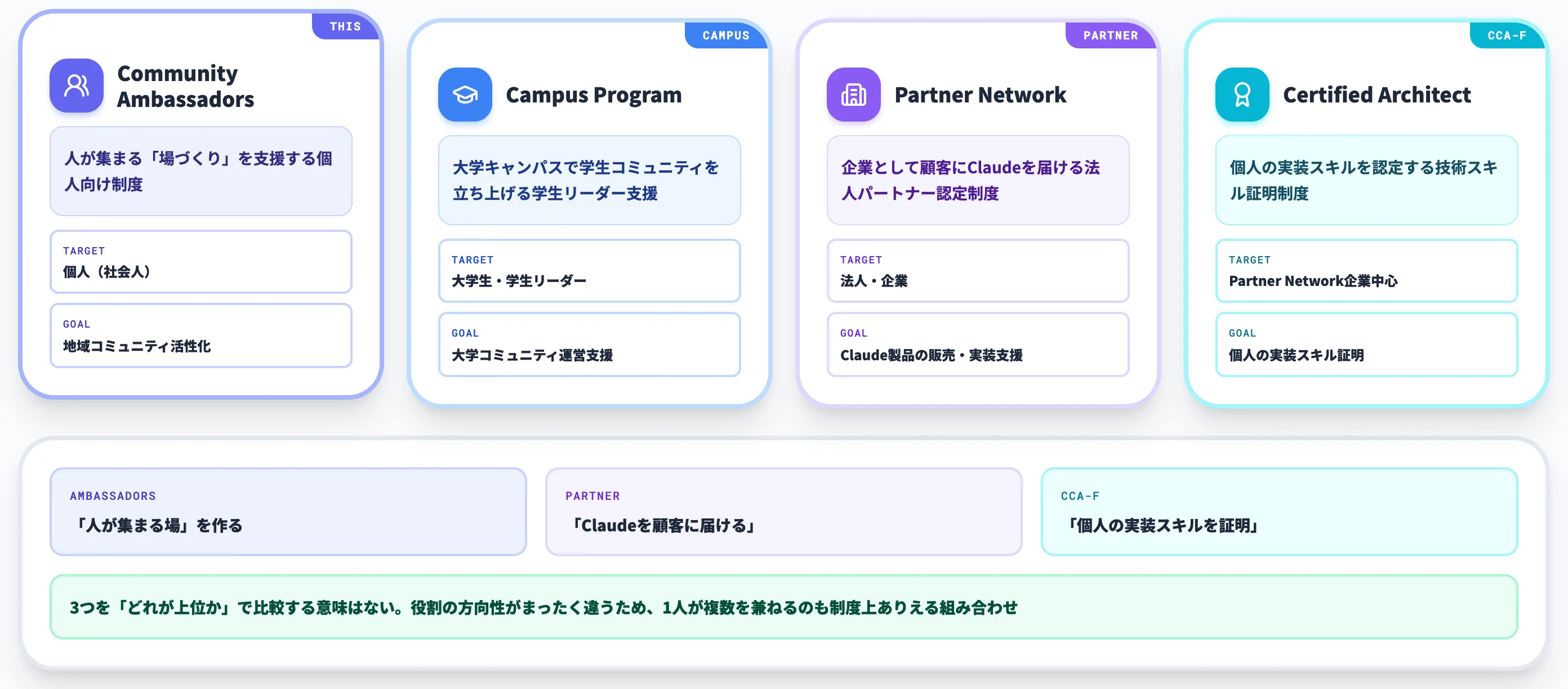Click TARGET label in Community Ambassadors card
This screenshot has width=1568, height=689.
tap(84, 250)
